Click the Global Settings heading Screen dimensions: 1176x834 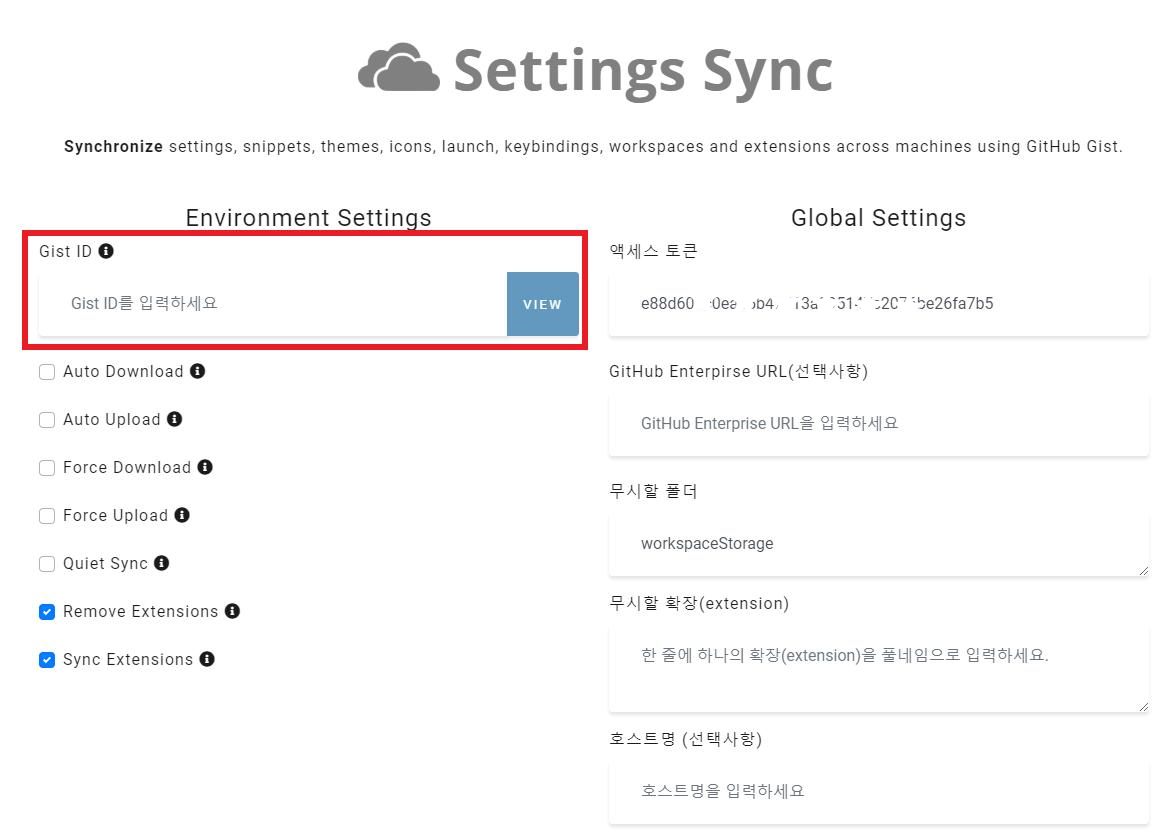[878, 218]
